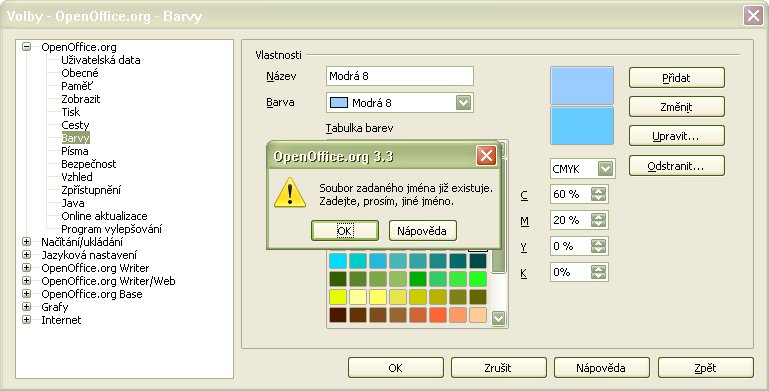Screen dimensions: 769x391
Task: Click the Odstranit... button
Action: [677, 166]
